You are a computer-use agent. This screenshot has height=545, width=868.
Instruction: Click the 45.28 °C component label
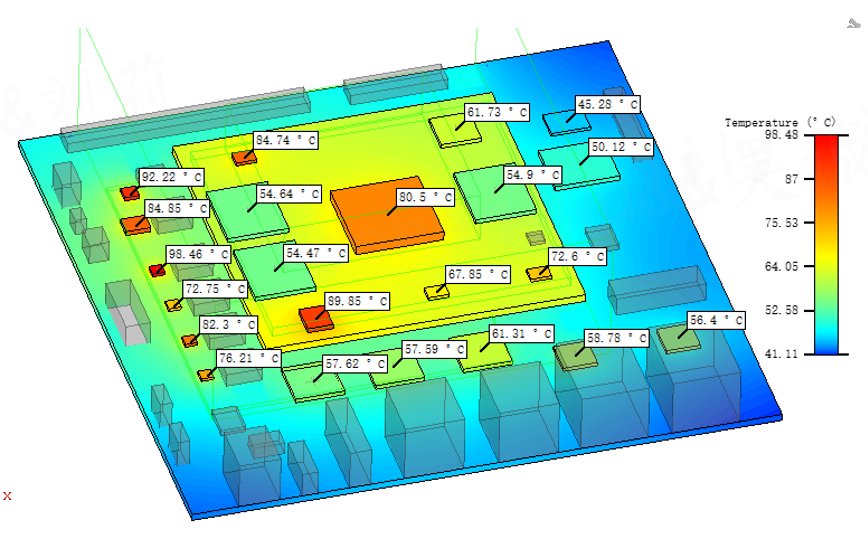coord(608,105)
